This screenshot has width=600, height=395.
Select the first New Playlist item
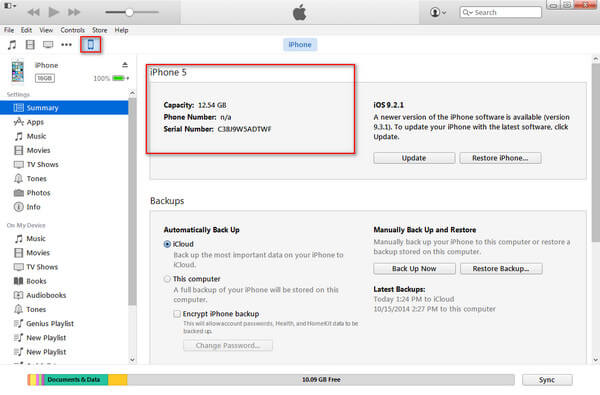pos(64,338)
